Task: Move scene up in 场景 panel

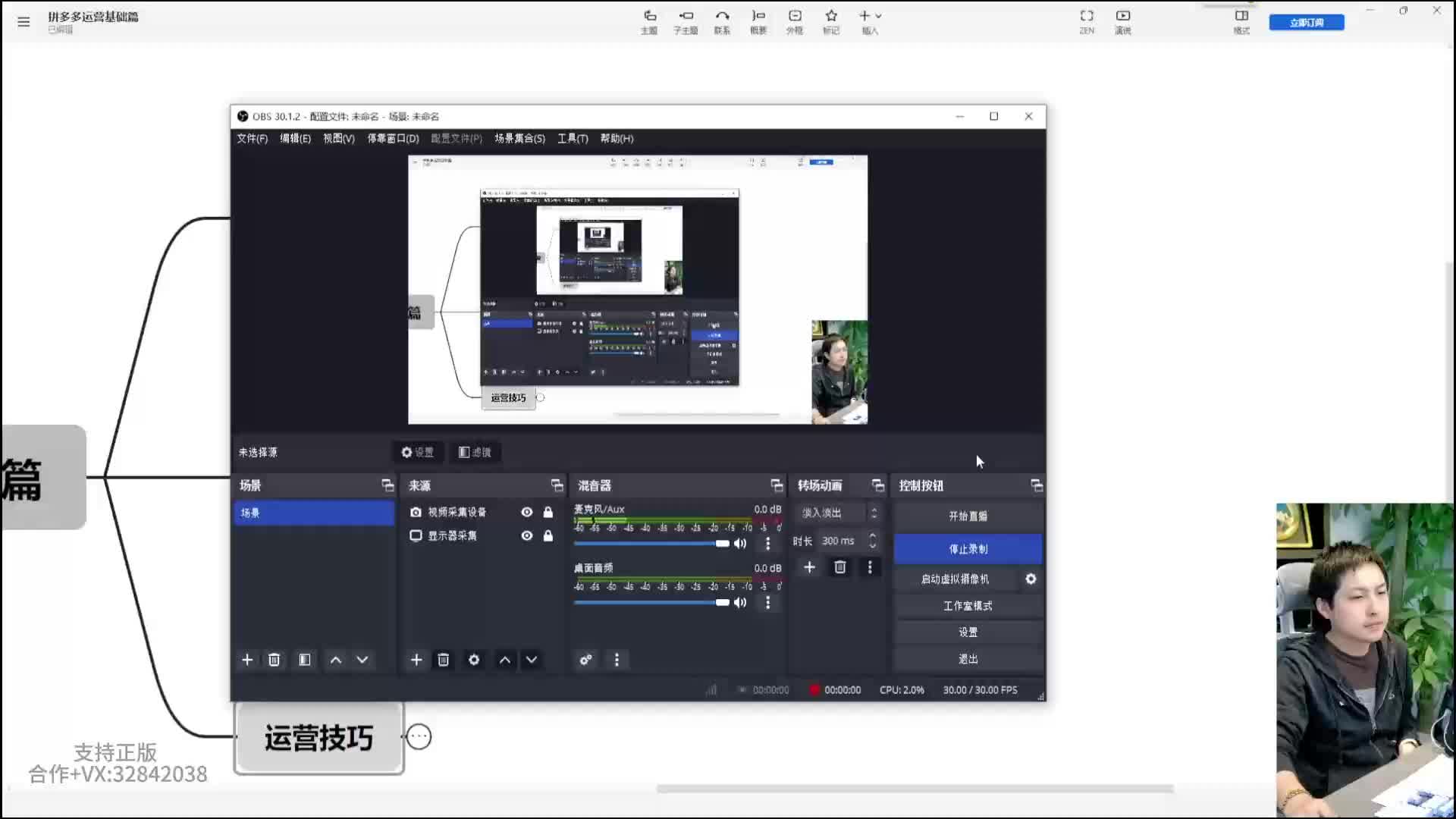Action: pyautogui.click(x=336, y=660)
